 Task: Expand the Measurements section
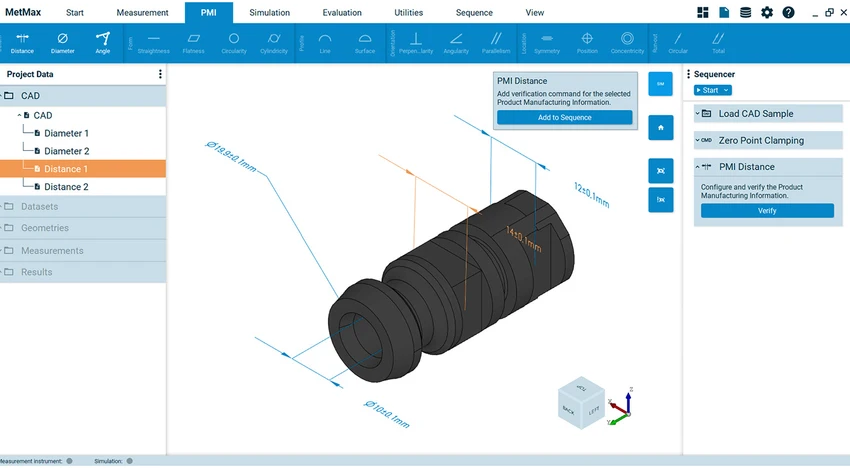click(83, 250)
